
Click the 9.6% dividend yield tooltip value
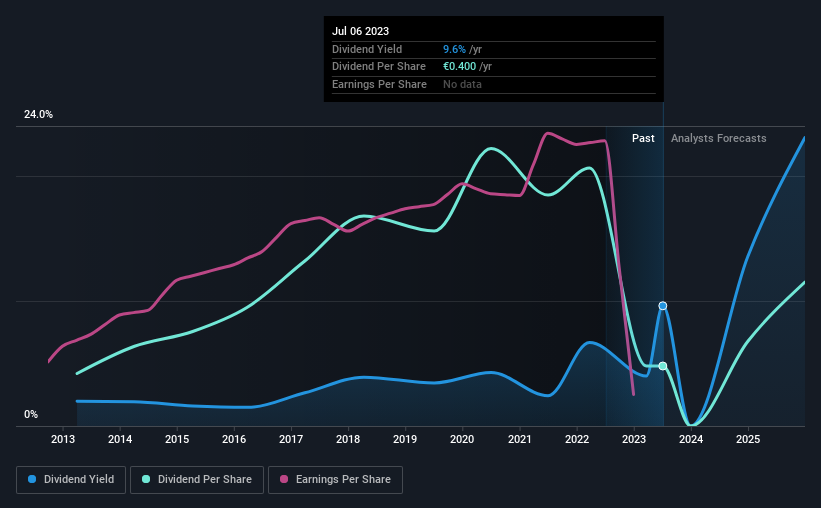[x=454, y=49]
